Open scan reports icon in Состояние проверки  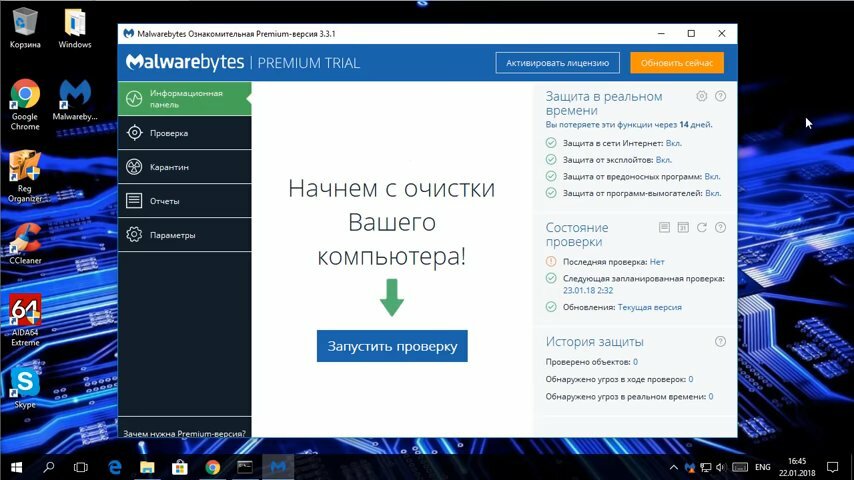(x=664, y=227)
